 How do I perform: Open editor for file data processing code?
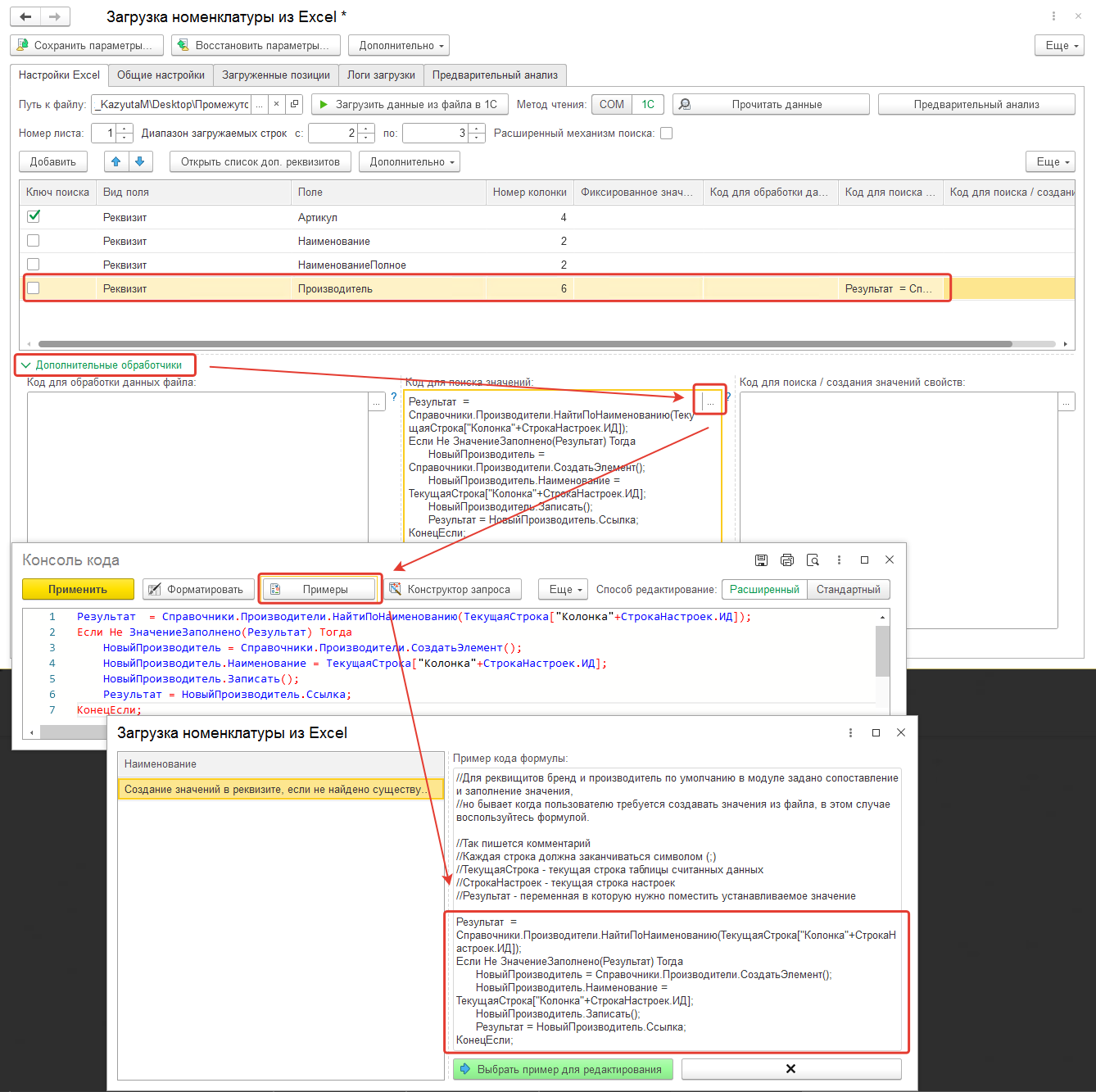[377, 401]
